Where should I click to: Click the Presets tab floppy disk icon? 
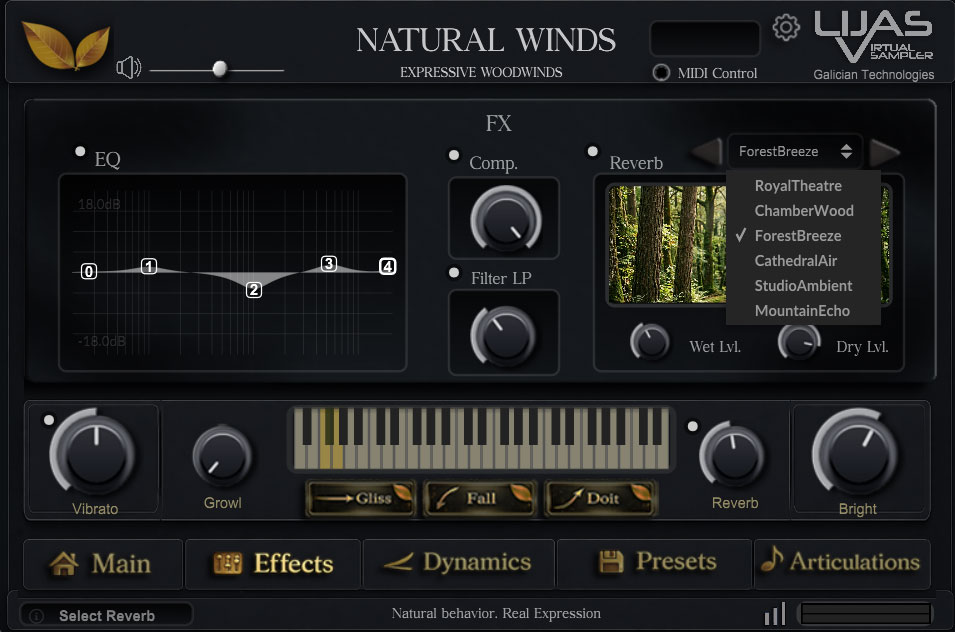click(x=611, y=561)
